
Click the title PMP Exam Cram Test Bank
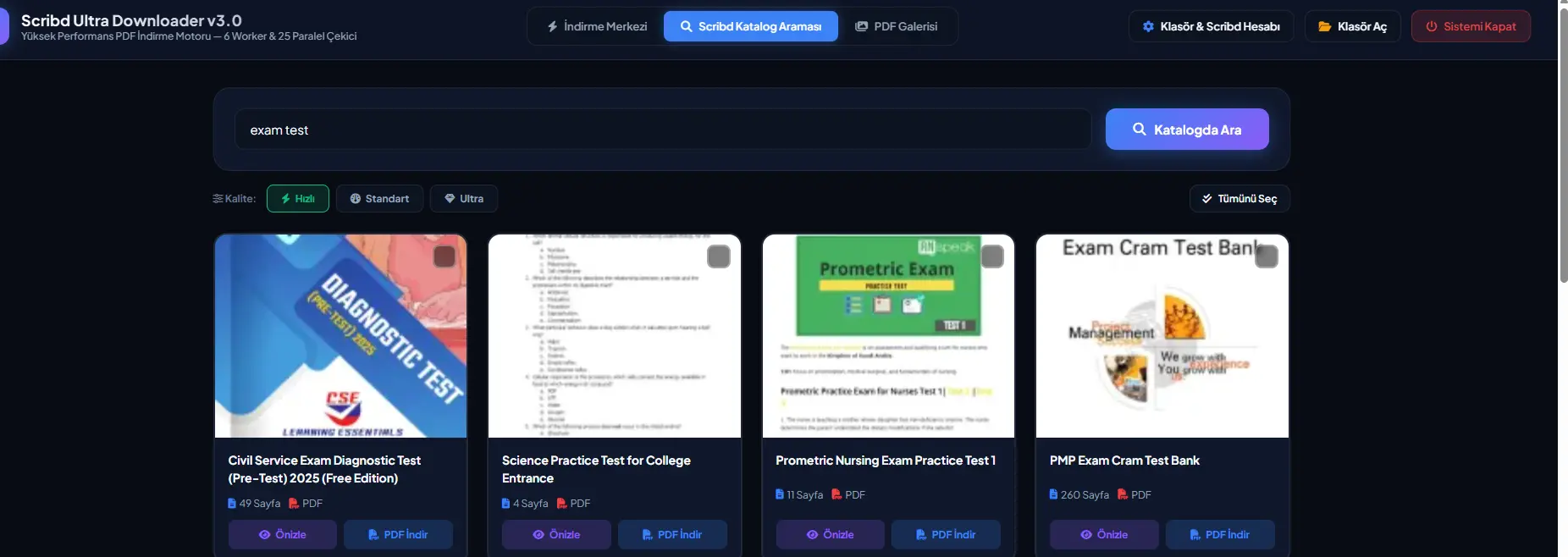click(1124, 460)
